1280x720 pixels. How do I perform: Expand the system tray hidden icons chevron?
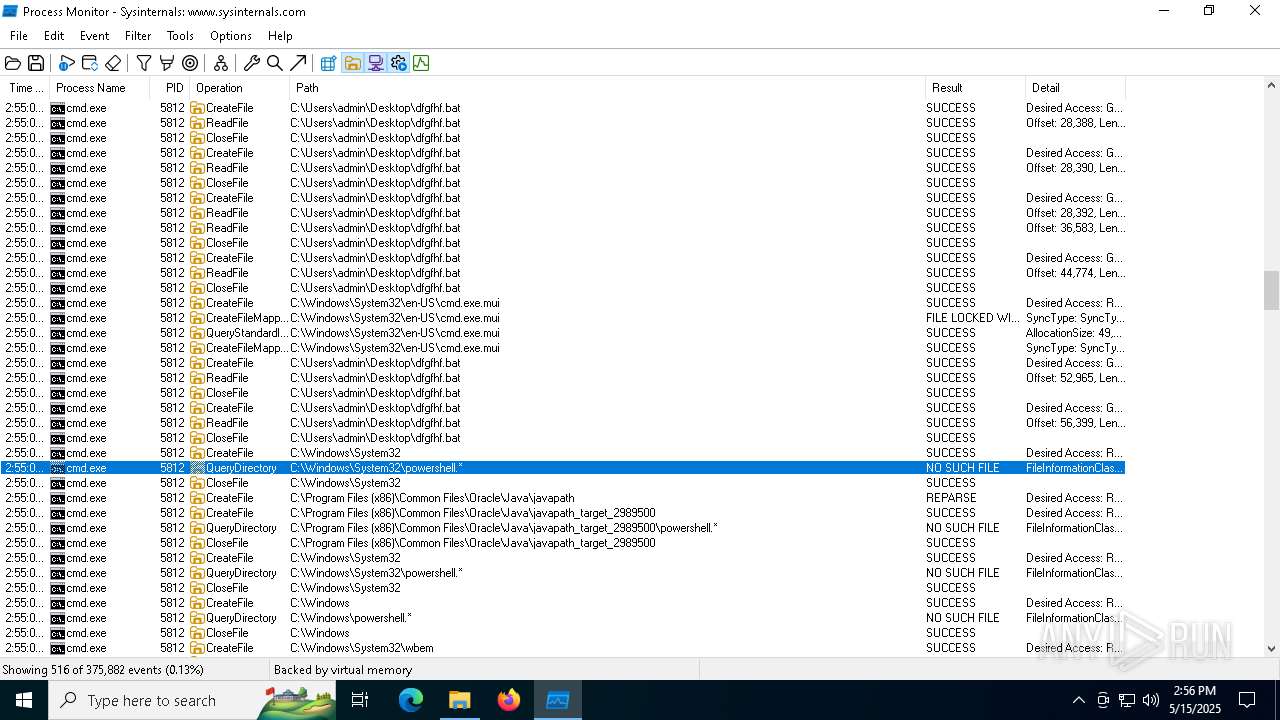1078,700
